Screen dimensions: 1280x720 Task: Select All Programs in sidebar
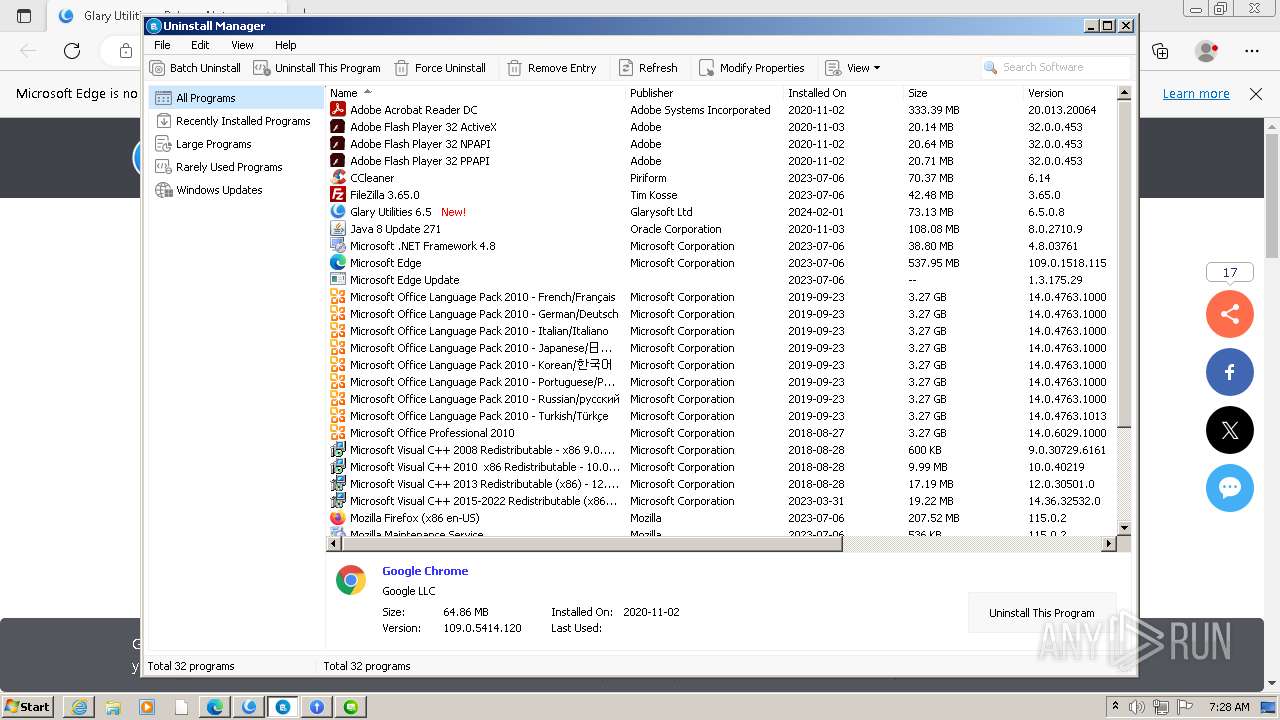click(x=236, y=98)
